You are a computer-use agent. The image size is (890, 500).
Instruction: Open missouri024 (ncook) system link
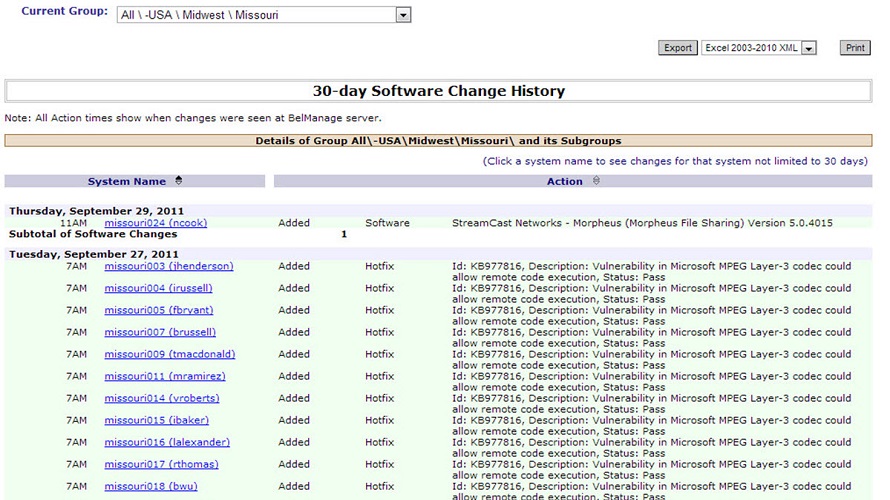(155, 223)
